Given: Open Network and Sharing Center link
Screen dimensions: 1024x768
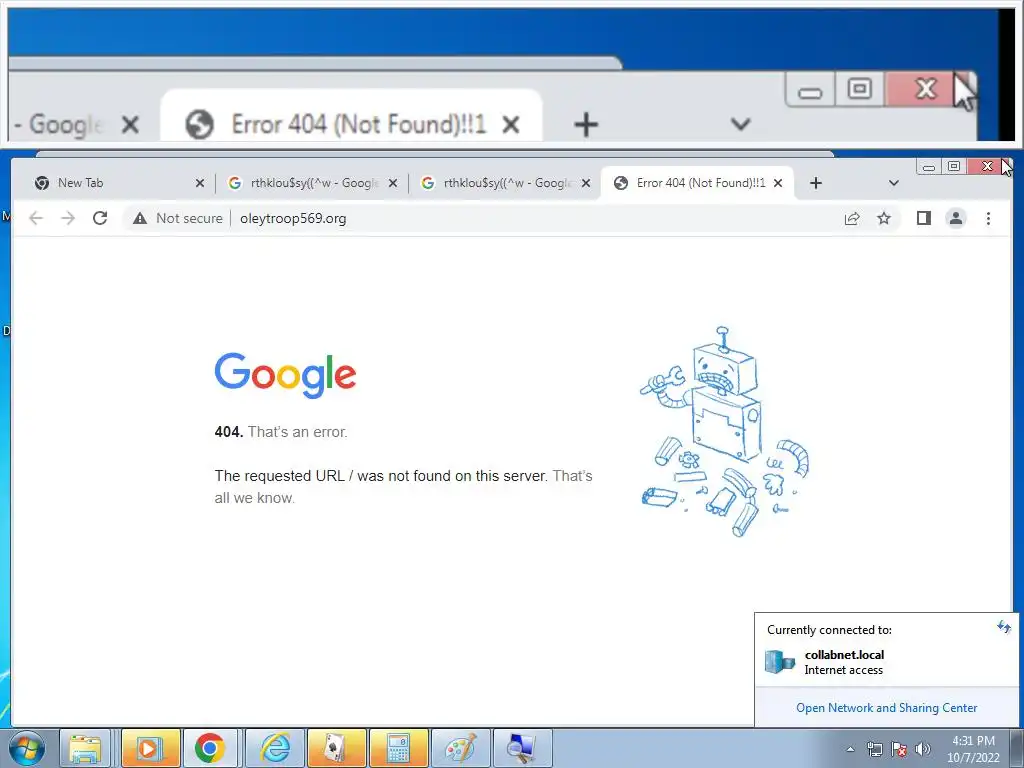Looking at the screenshot, I should coord(886,708).
